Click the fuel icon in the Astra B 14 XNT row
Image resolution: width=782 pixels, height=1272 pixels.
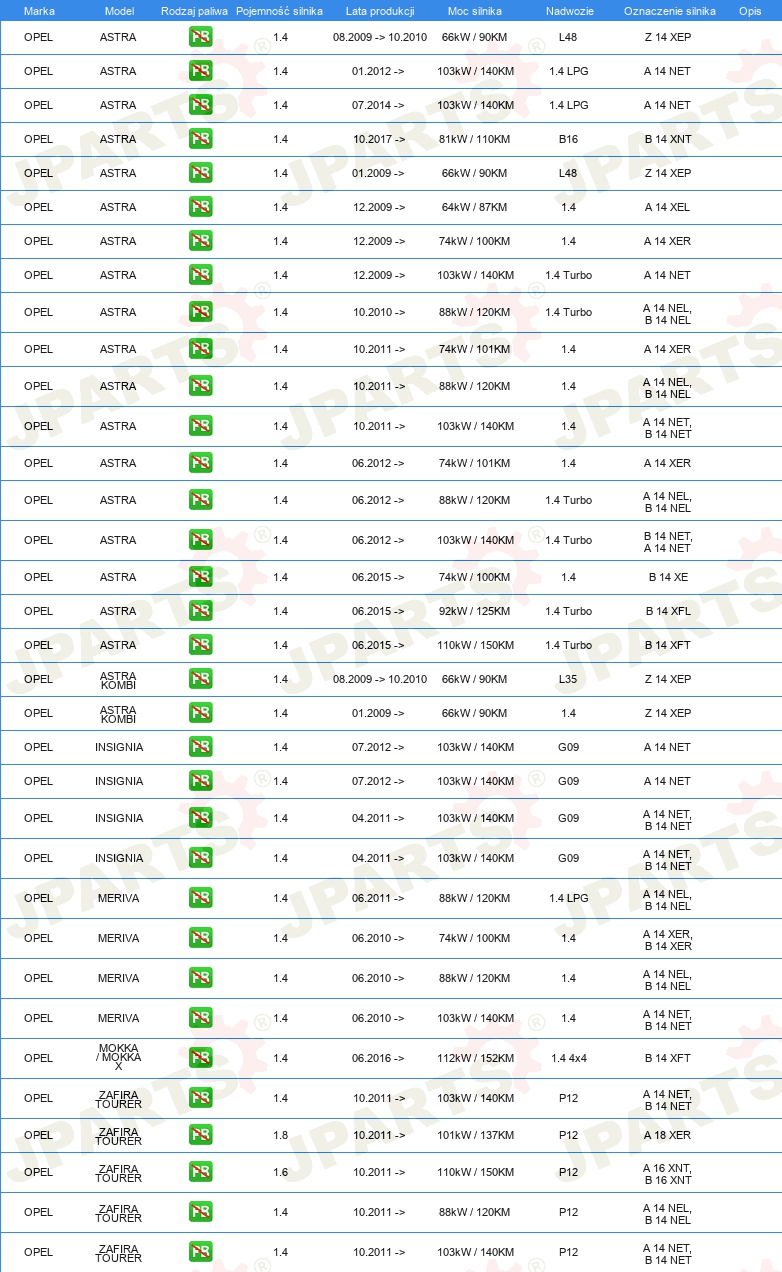(x=200, y=139)
